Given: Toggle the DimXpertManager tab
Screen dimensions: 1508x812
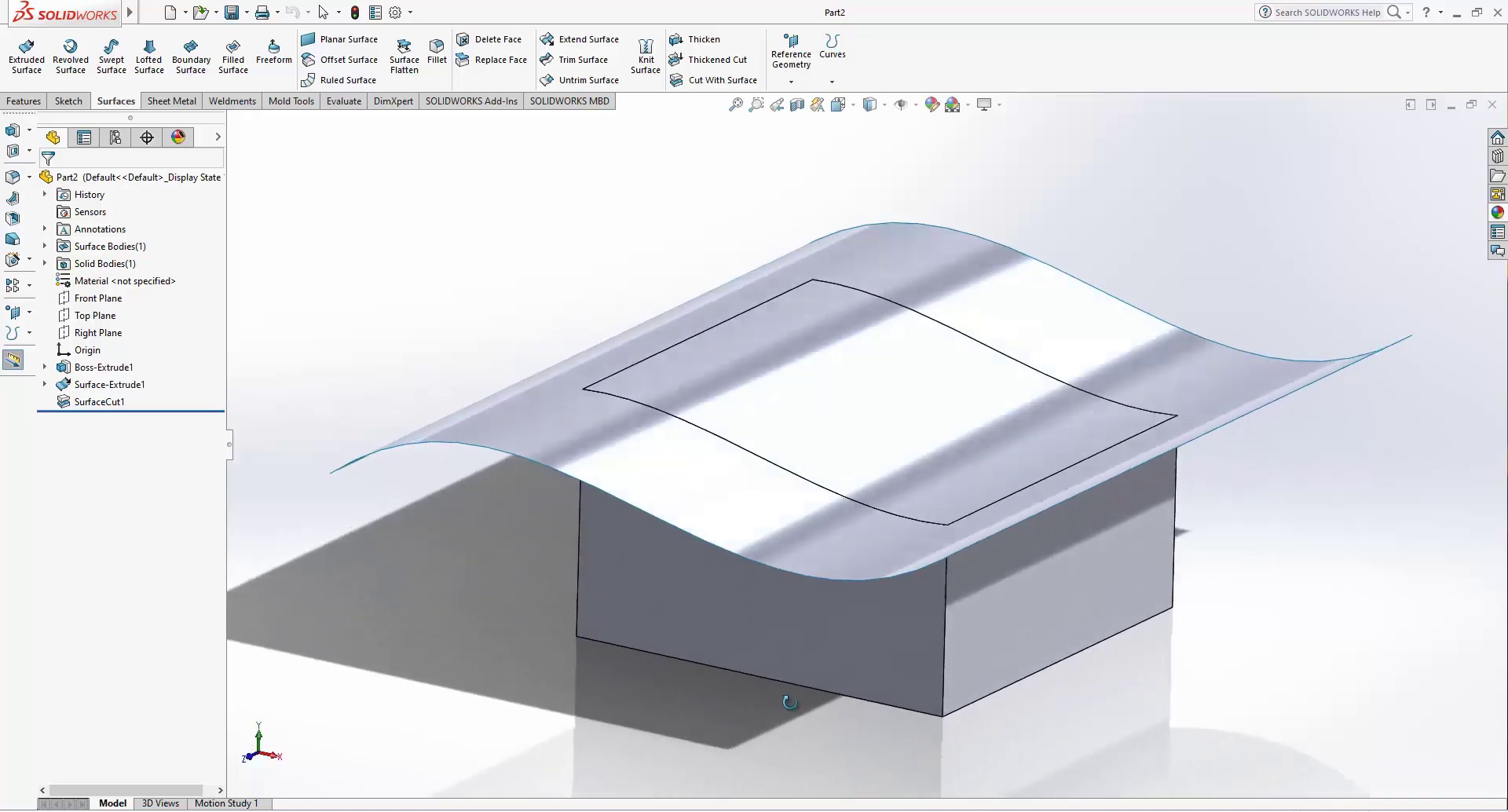Looking at the screenshot, I should point(147,137).
